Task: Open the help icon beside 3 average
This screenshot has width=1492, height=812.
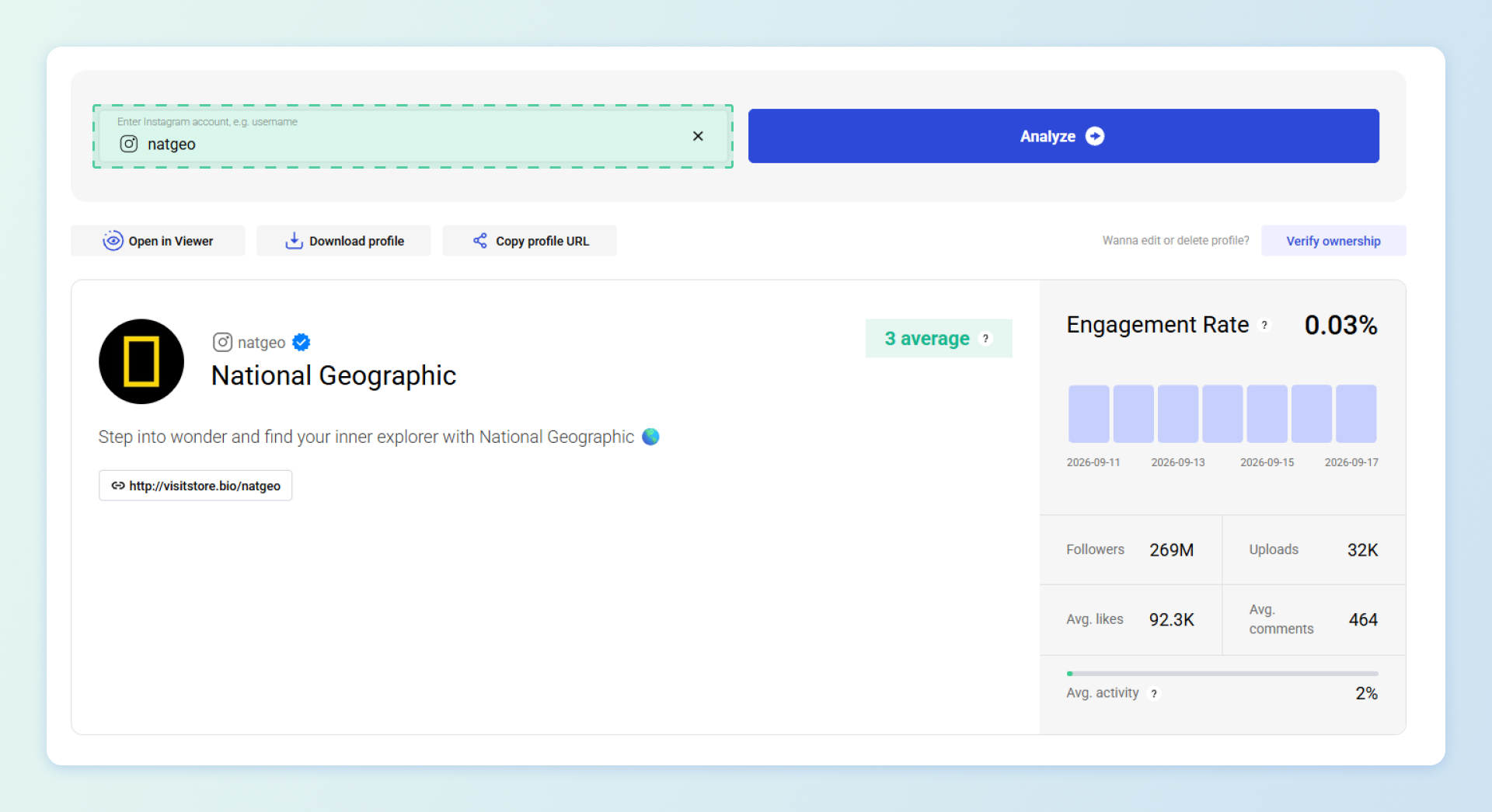Action: 985,339
